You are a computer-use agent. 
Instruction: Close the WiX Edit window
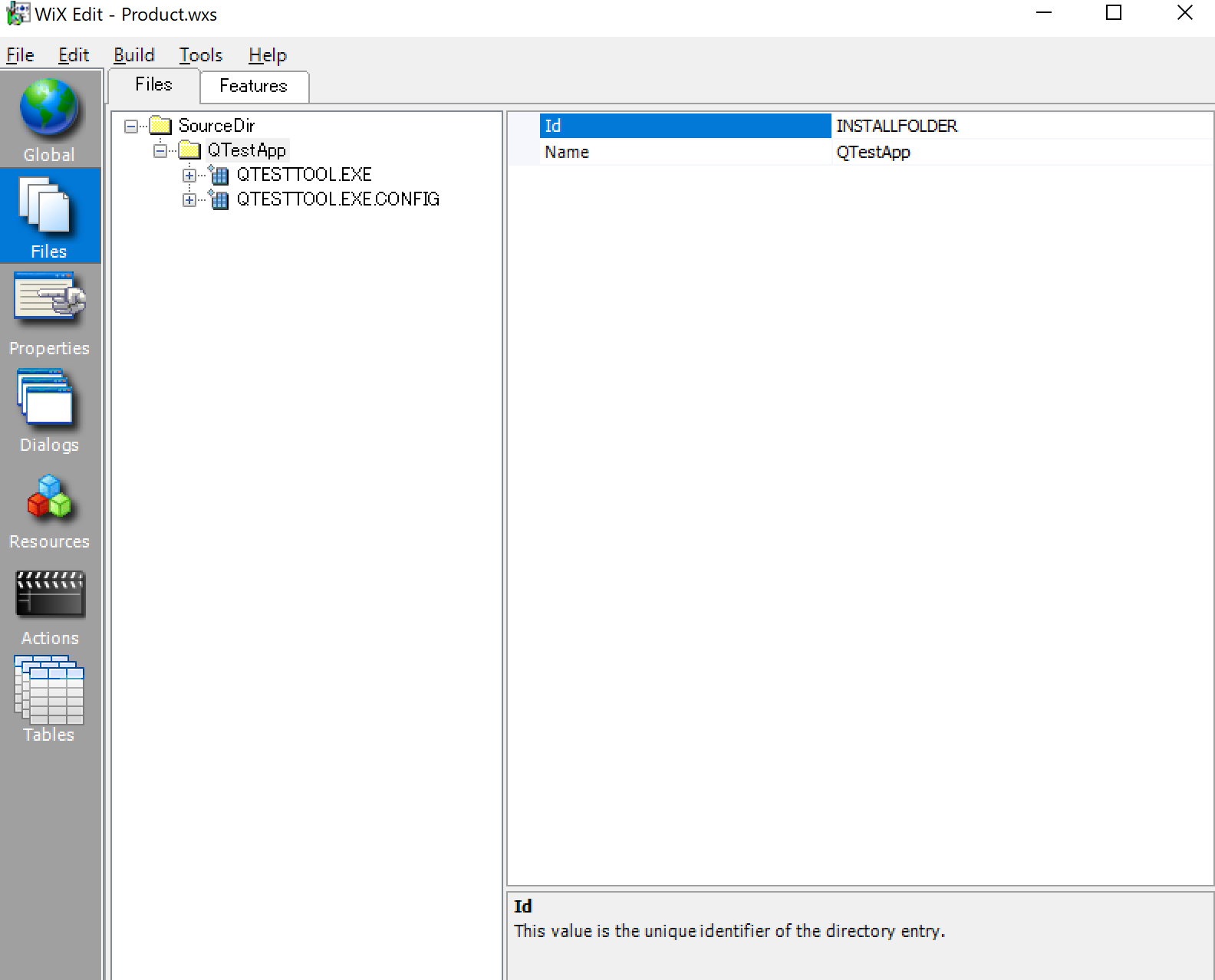(1184, 13)
